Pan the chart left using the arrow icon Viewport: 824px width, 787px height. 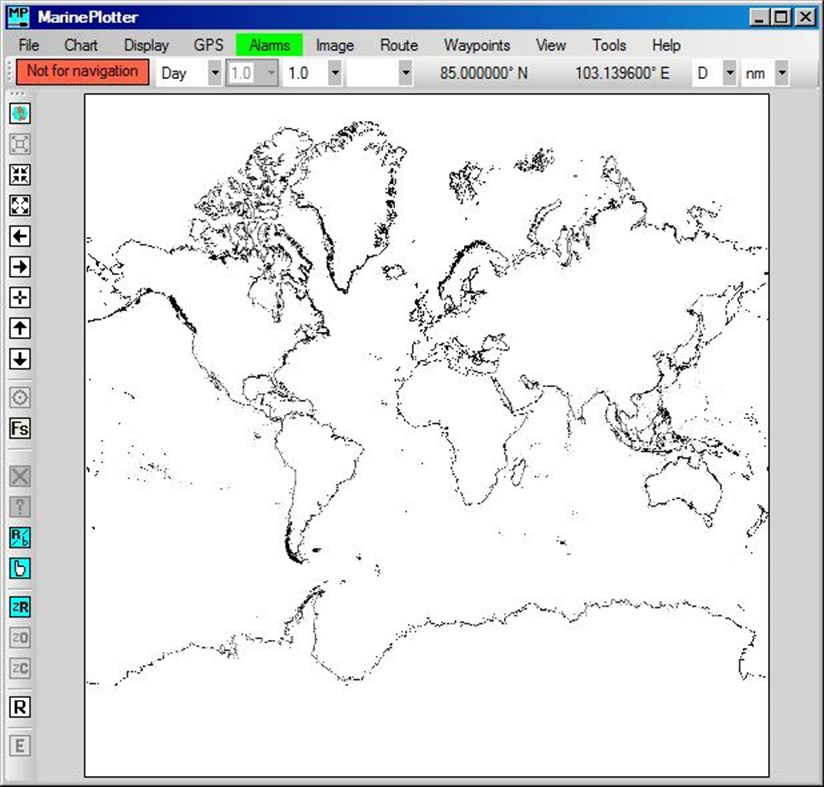[18, 237]
